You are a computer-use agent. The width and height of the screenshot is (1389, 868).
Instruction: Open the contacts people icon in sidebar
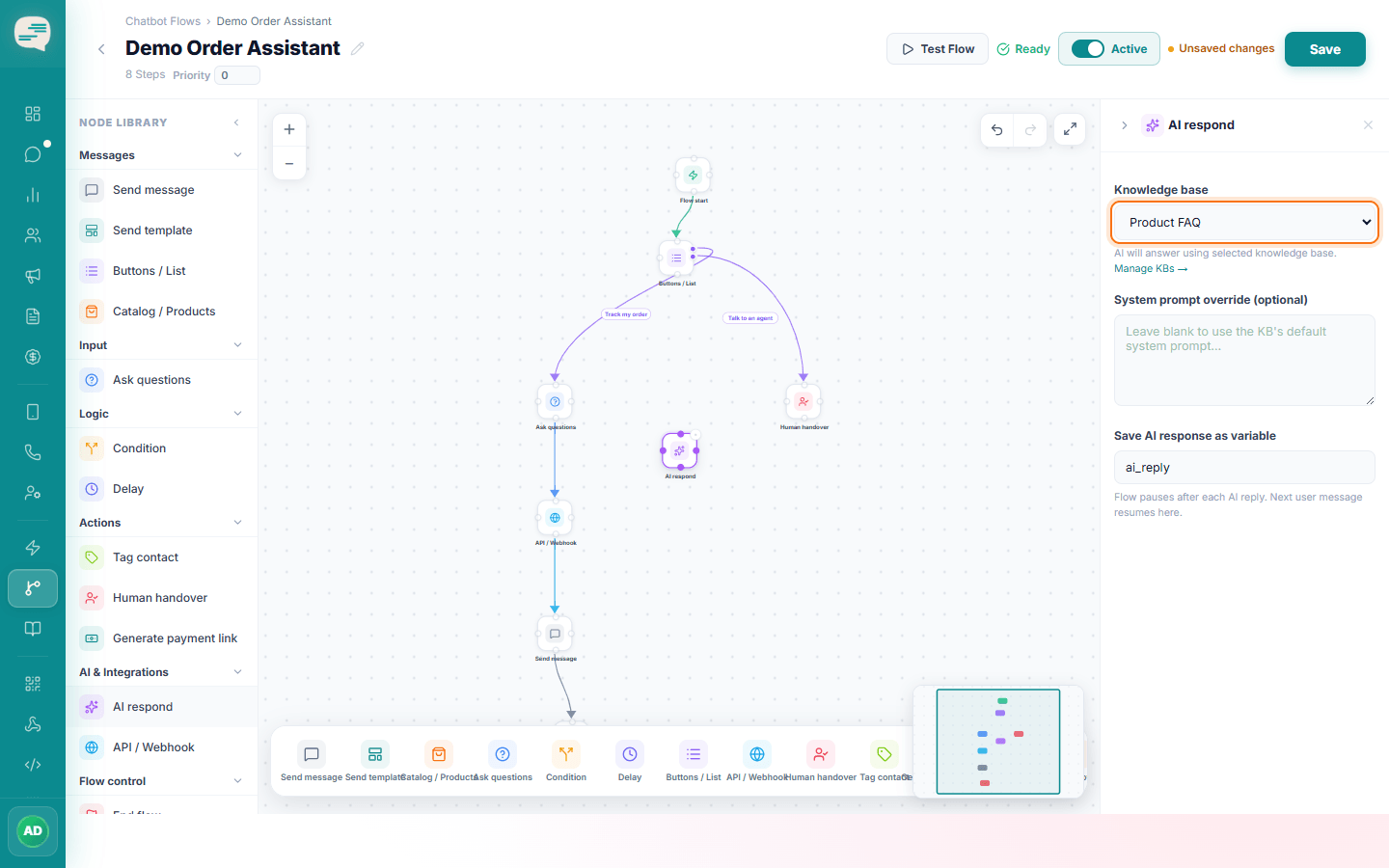pos(33,235)
